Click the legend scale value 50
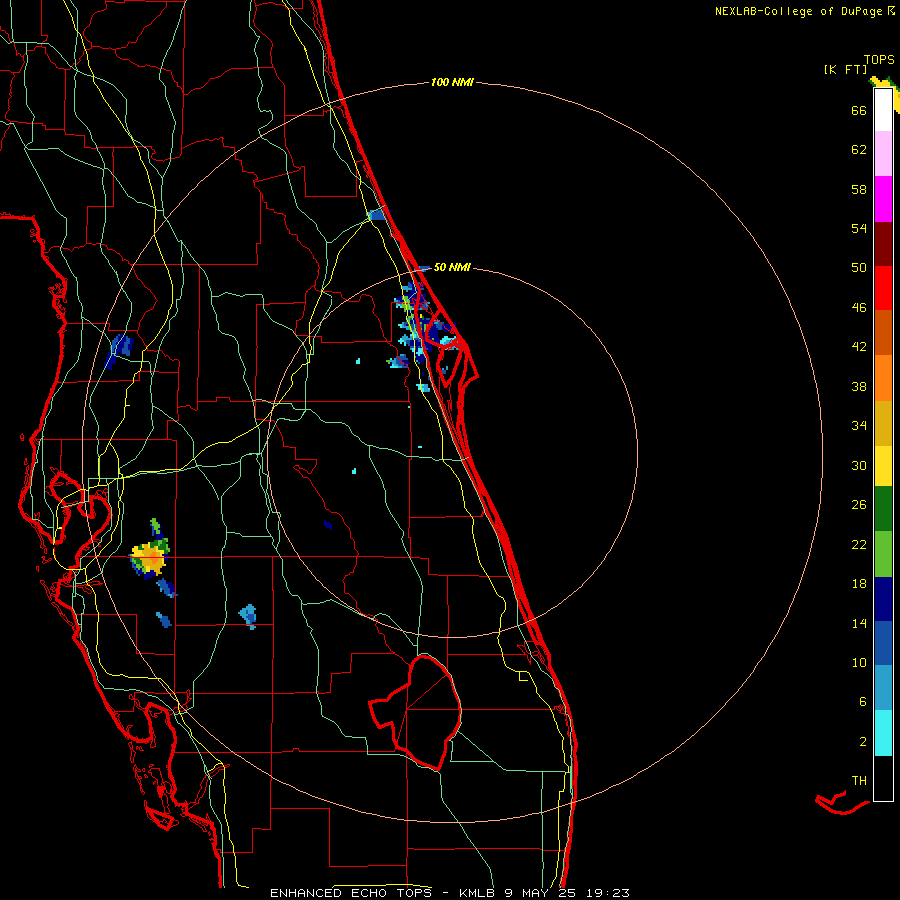This screenshot has width=900, height=900. pos(859,268)
